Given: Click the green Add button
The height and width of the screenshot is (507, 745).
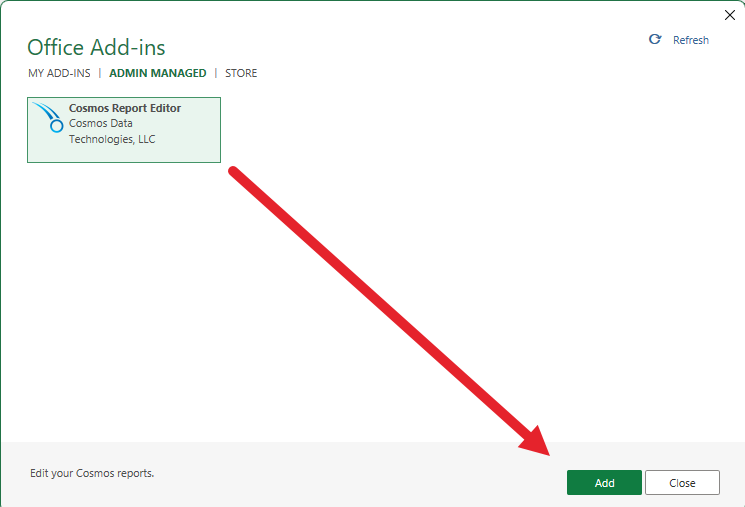Looking at the screenshot, I should (604, 483).
